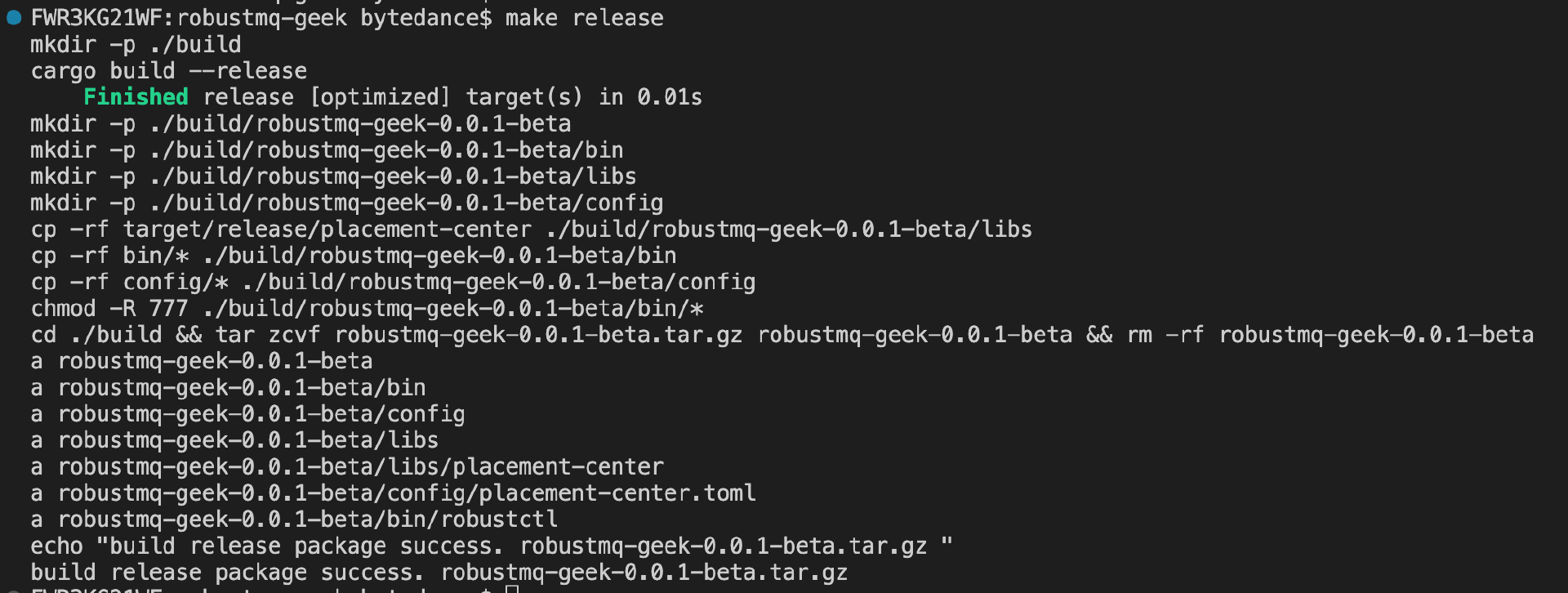
Task: Click the 'cargo build --release' line
Action: (x=169, y=71)
